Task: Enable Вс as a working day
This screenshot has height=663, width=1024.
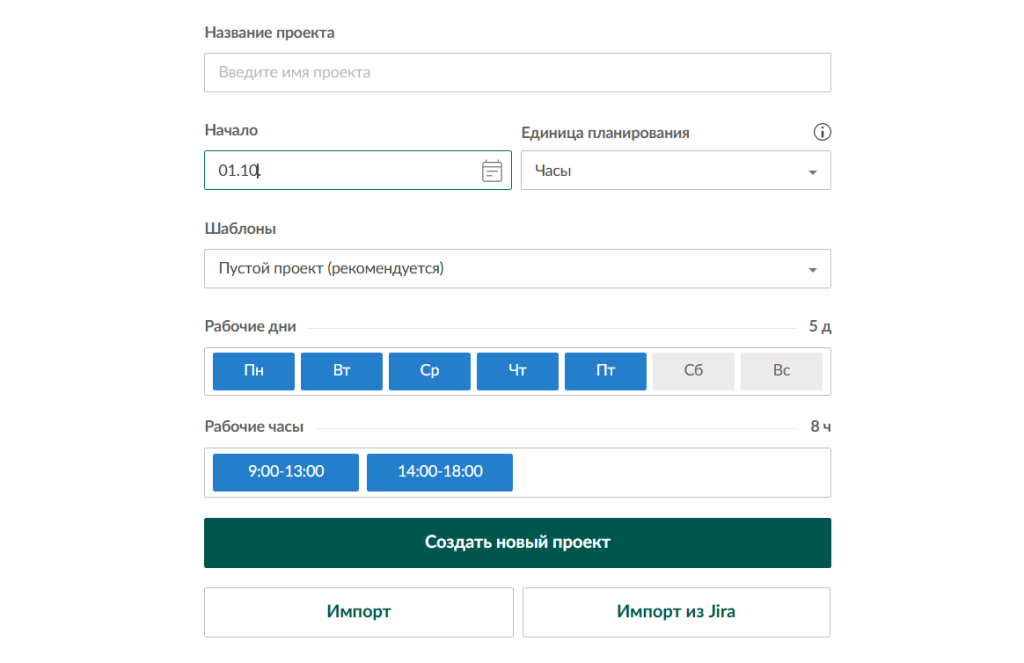Action: click(781, 370)
